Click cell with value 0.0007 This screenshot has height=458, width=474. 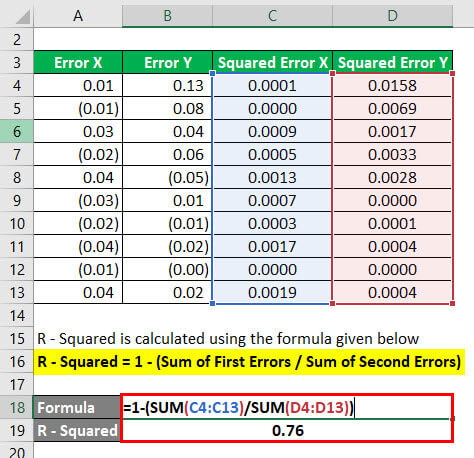tap(272, 200)
